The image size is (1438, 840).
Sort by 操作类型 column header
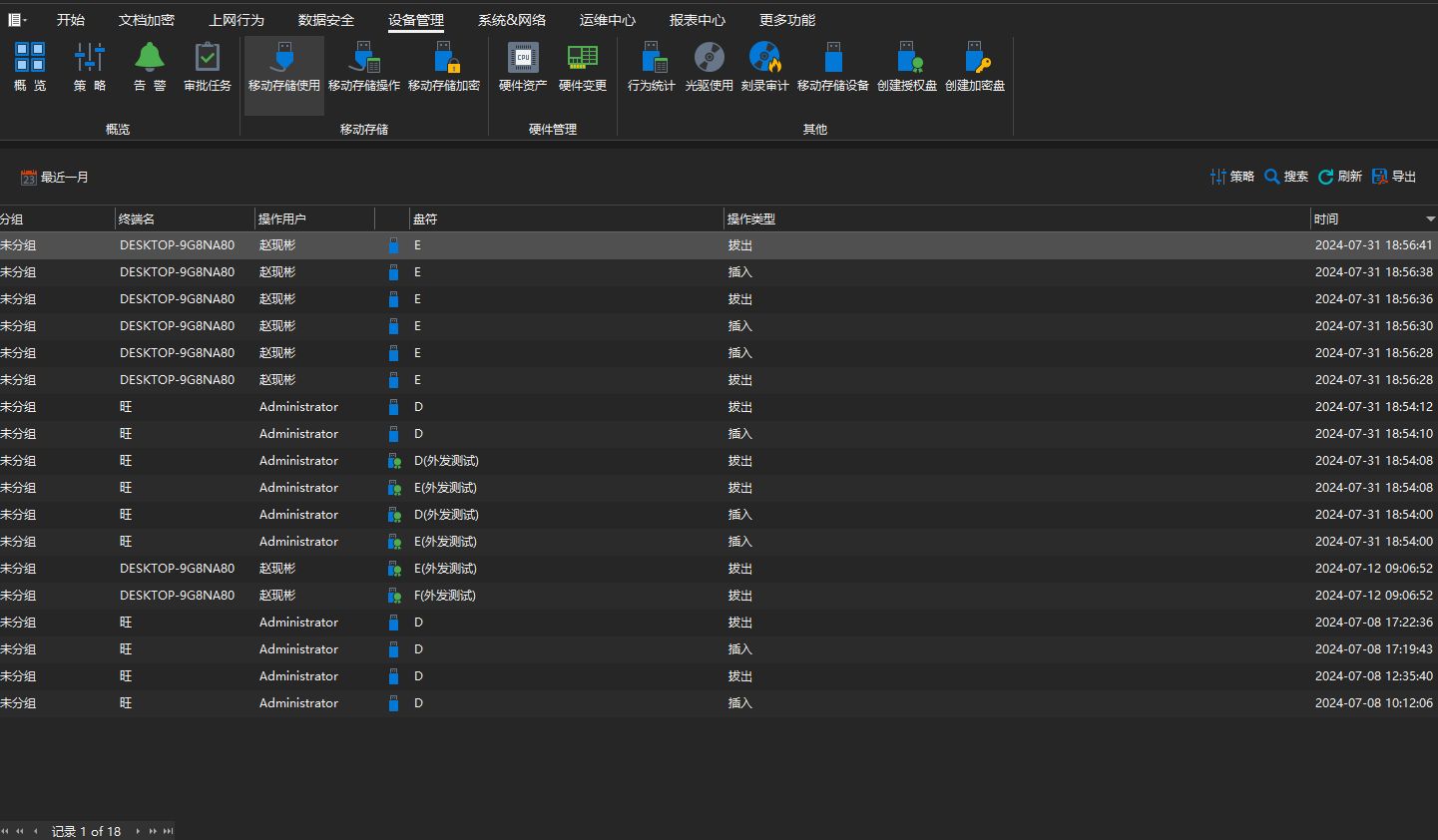1017,218
